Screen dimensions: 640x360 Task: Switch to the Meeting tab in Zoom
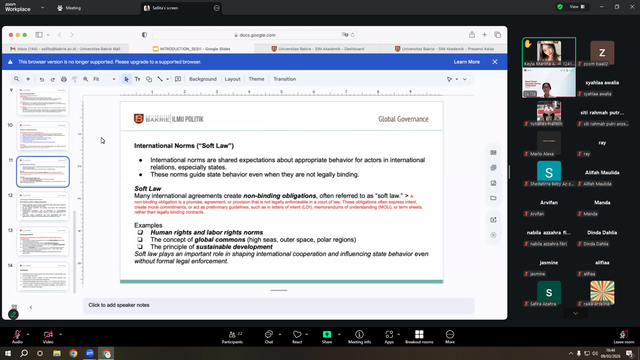click(x=69, y=8)
